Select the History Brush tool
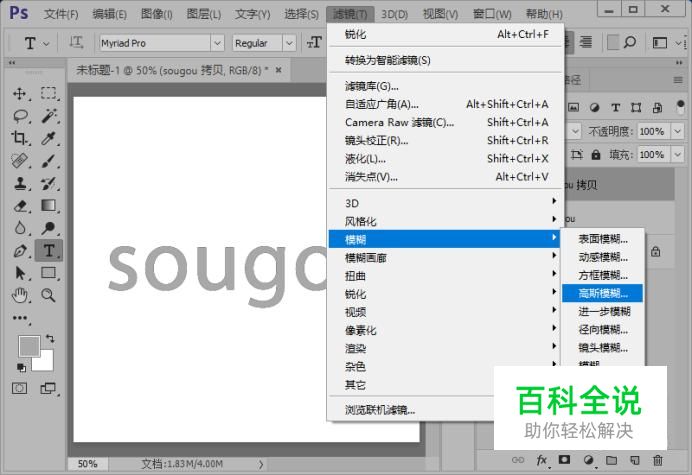692x475 pixels. pyautogui.click(x=49, y=183)
